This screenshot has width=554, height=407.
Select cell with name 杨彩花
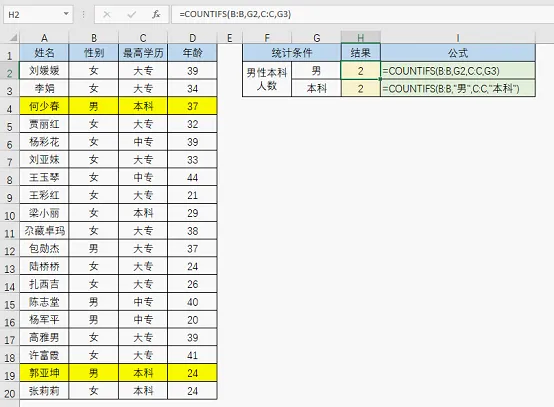(x=44, y=142)
